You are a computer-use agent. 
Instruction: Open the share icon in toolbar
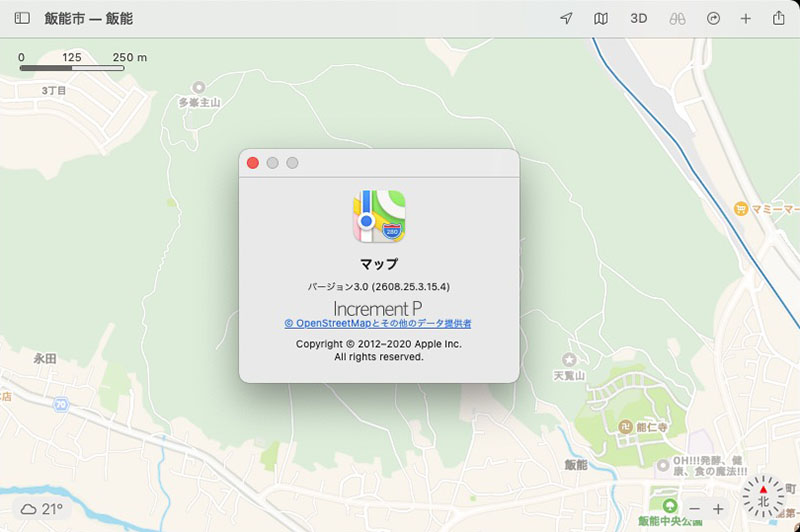[x=779, y=18]
